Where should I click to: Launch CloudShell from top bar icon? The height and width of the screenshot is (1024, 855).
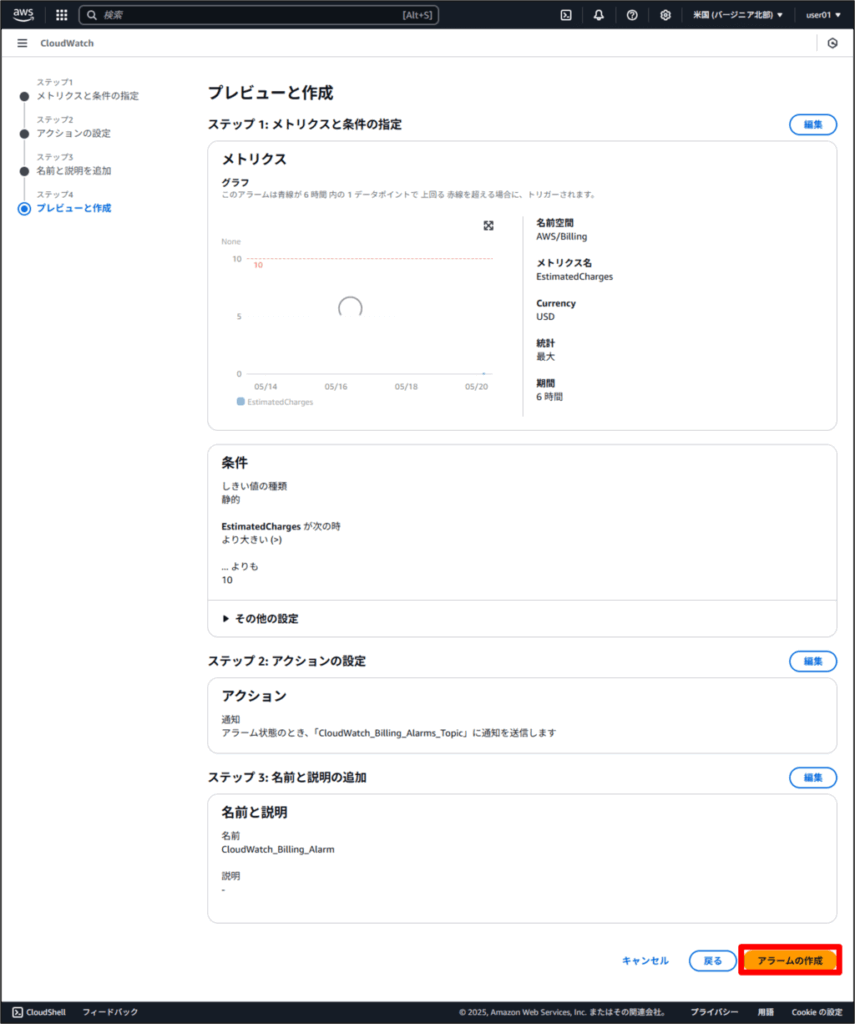click(x=566, y=15)
